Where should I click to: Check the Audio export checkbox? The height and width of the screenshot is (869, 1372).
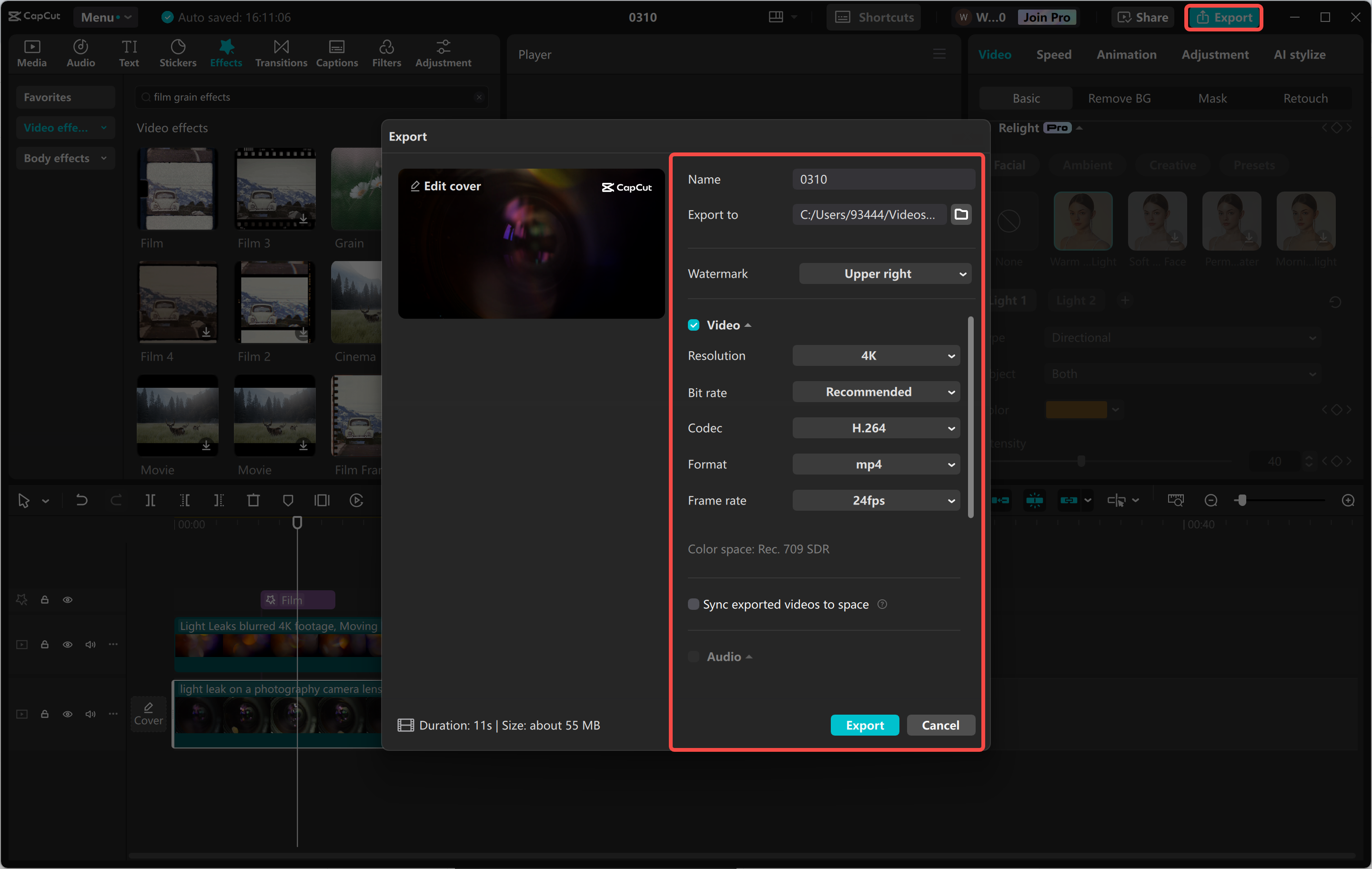coord(694,657)
